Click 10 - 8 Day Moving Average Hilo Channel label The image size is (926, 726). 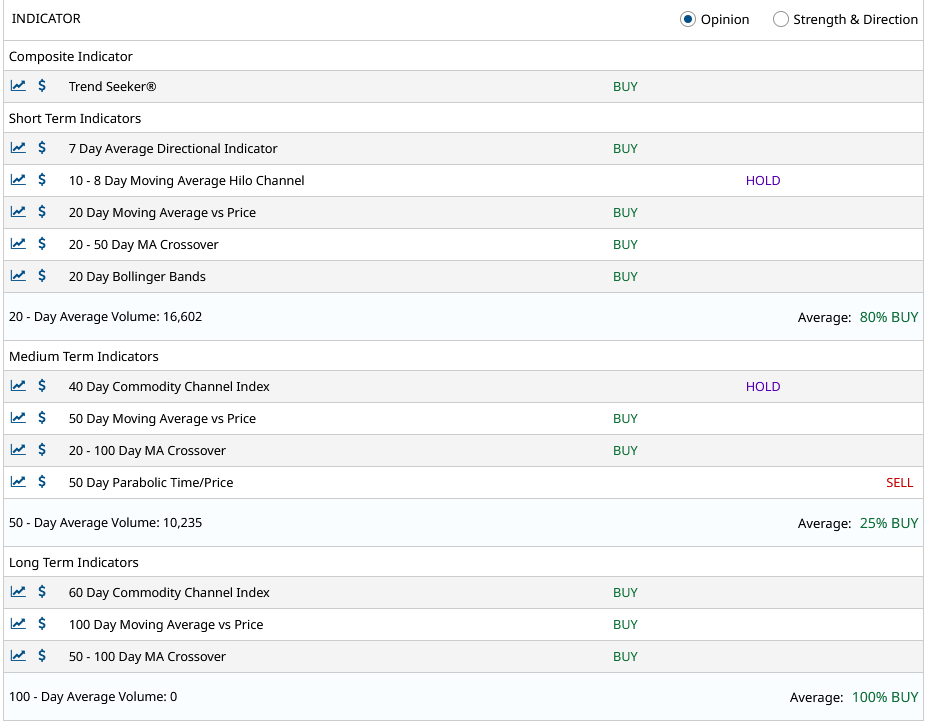click(187, 181)
